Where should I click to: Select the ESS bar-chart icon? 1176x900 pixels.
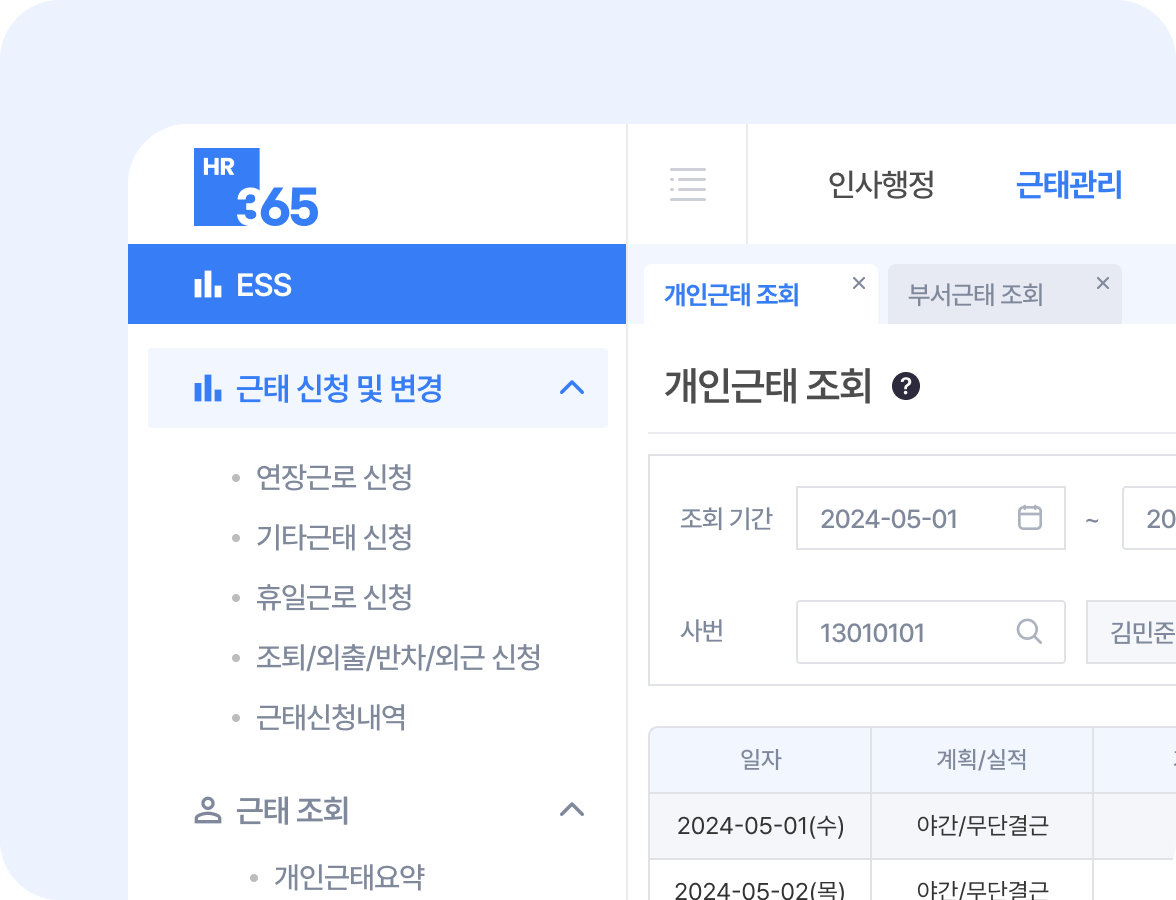[206, 284]
